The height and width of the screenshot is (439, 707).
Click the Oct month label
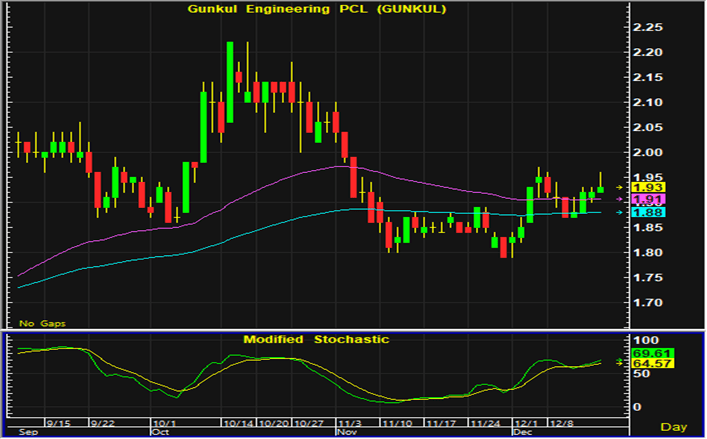click(161, 432)
